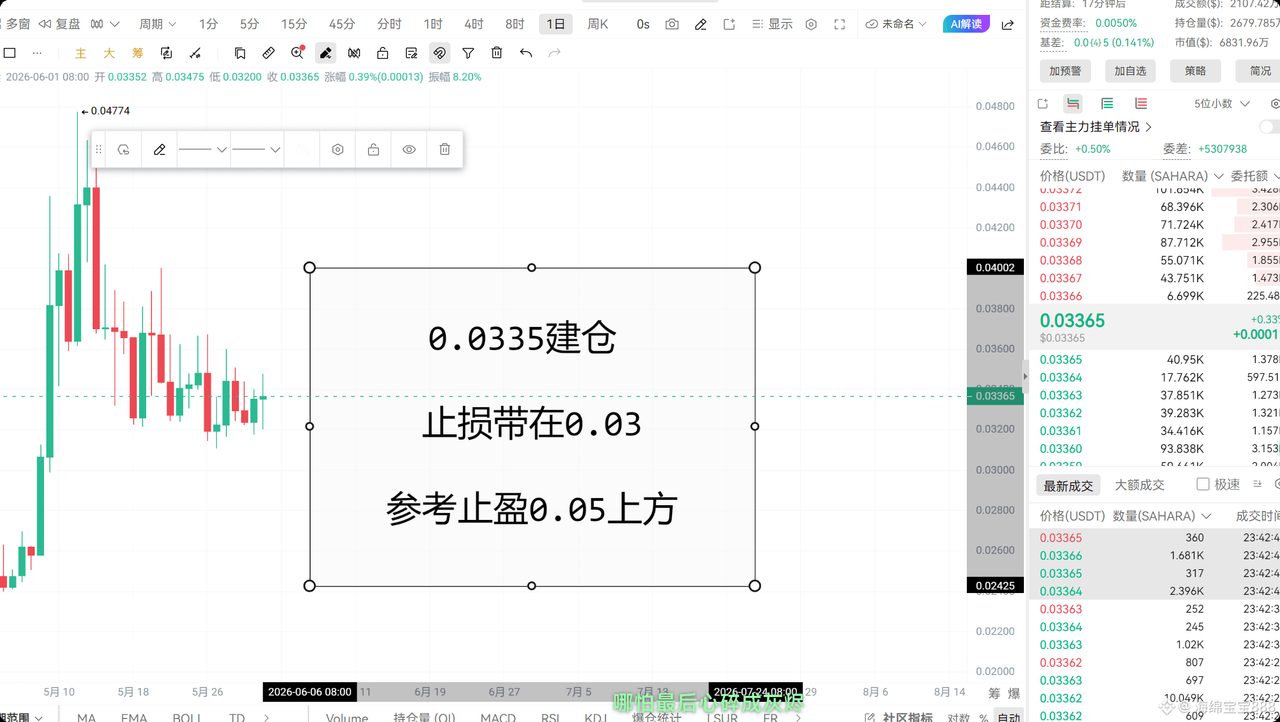Click the rectangle shape tool in drawing toolbar
1280x722 pixels.
(x=10, y=53)
